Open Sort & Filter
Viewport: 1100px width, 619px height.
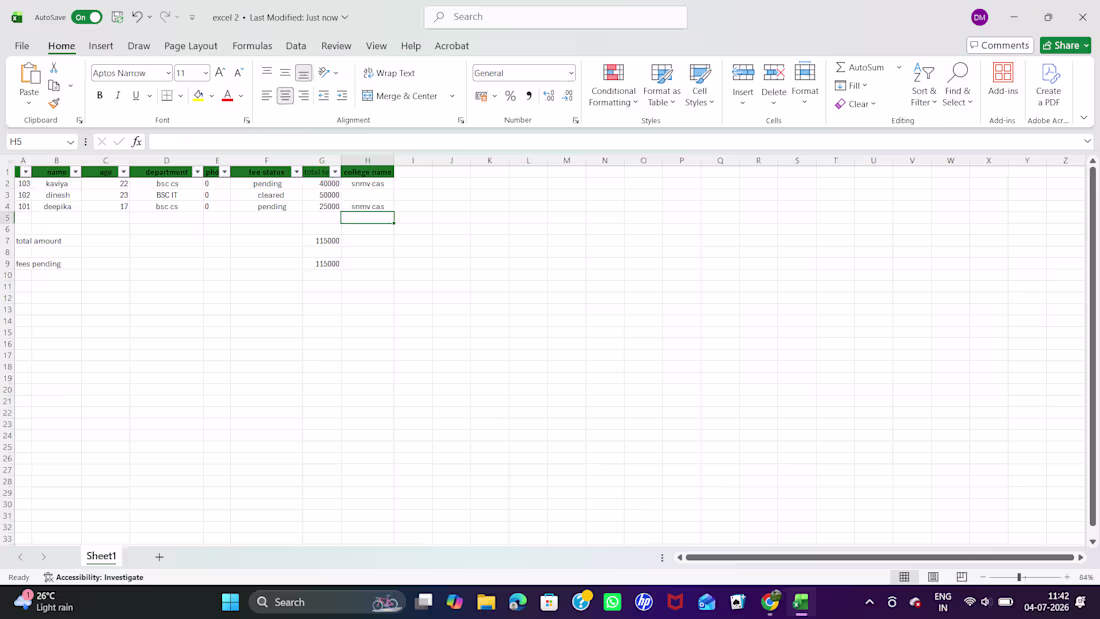924,85
